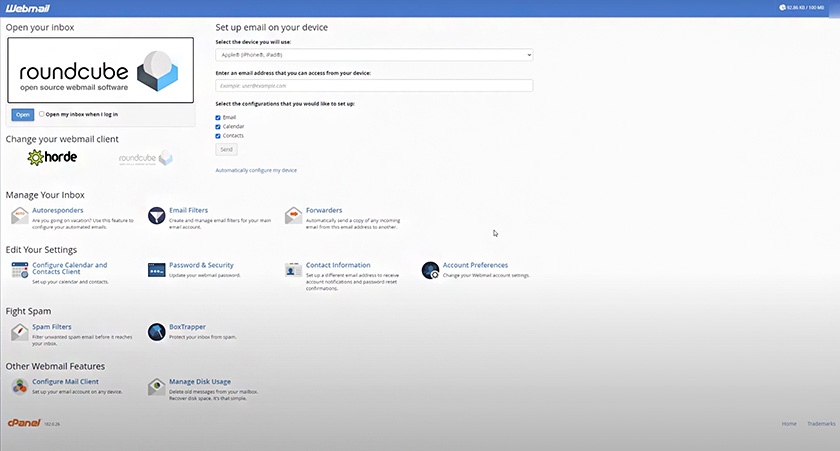Click the Trademarks link in footer
The width and height of the screenshot is (840, 451).
click(821, 424)
